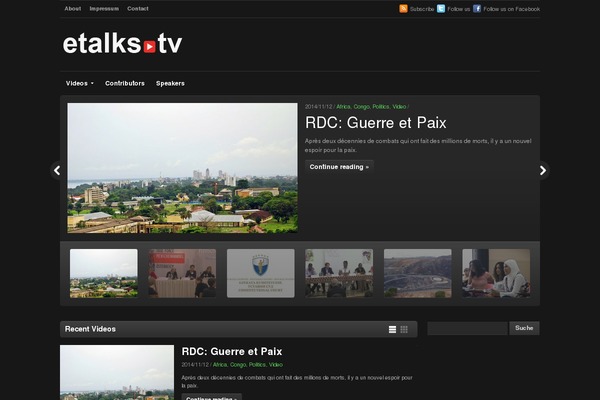
Task: Go to previous slide with left arrow
Action: tap(57, 170)
